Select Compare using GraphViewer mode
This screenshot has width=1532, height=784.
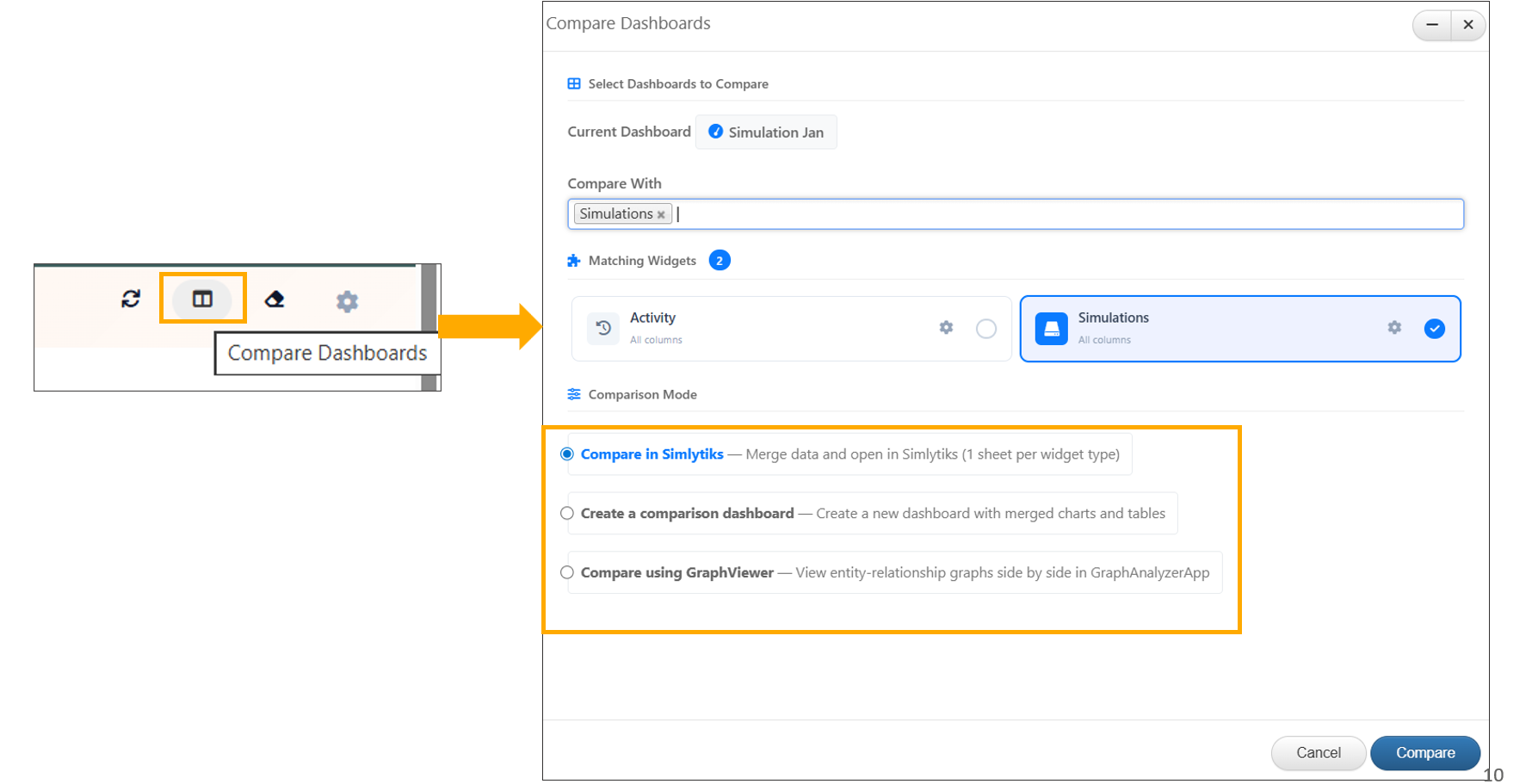[567, 573]
